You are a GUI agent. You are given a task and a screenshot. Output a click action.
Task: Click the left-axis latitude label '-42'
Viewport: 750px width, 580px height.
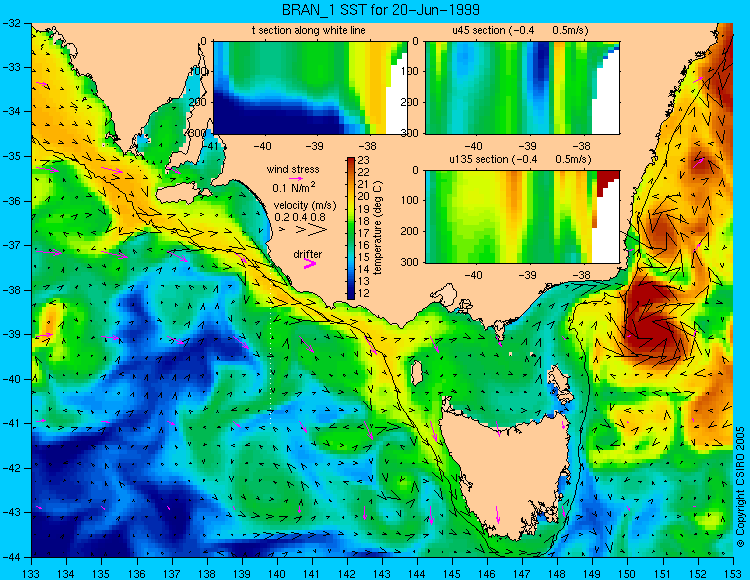click(x=11, y=468)
